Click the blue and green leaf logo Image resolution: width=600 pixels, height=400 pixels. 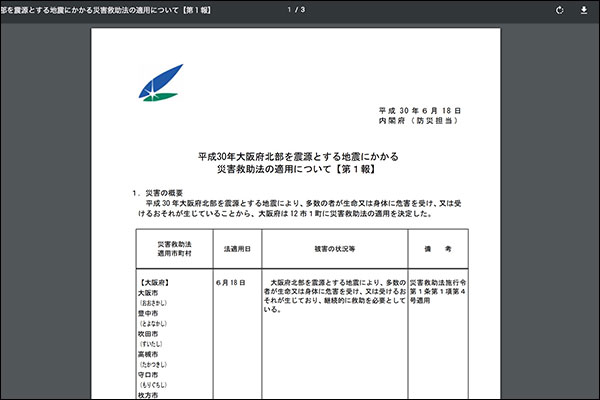click(x=159, y=81)
